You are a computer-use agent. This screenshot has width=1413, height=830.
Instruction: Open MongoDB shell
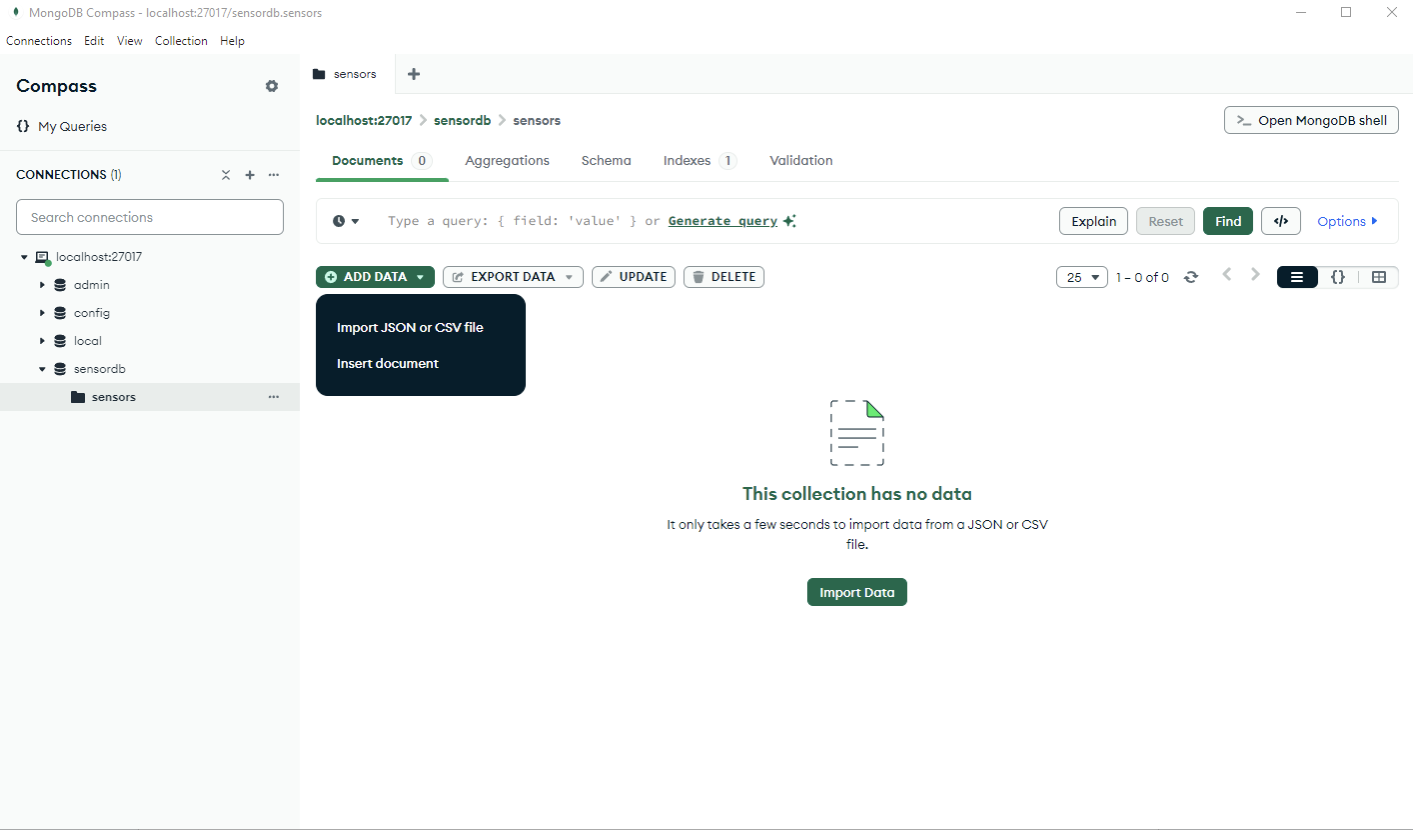pyautogui.click(x=1311, y=120)
